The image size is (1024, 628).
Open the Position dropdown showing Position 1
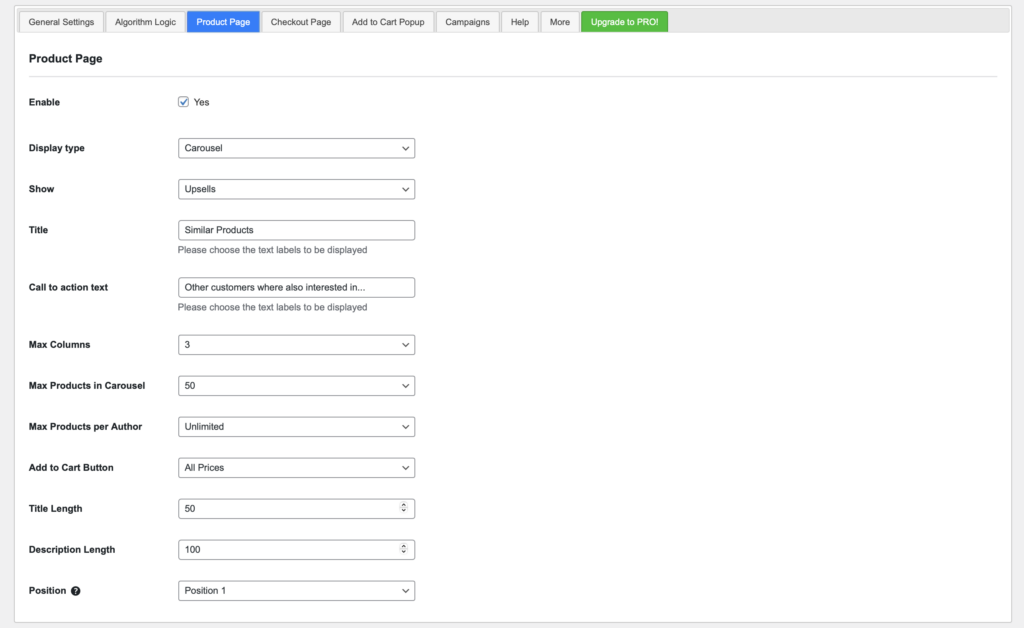pos(296,590)
